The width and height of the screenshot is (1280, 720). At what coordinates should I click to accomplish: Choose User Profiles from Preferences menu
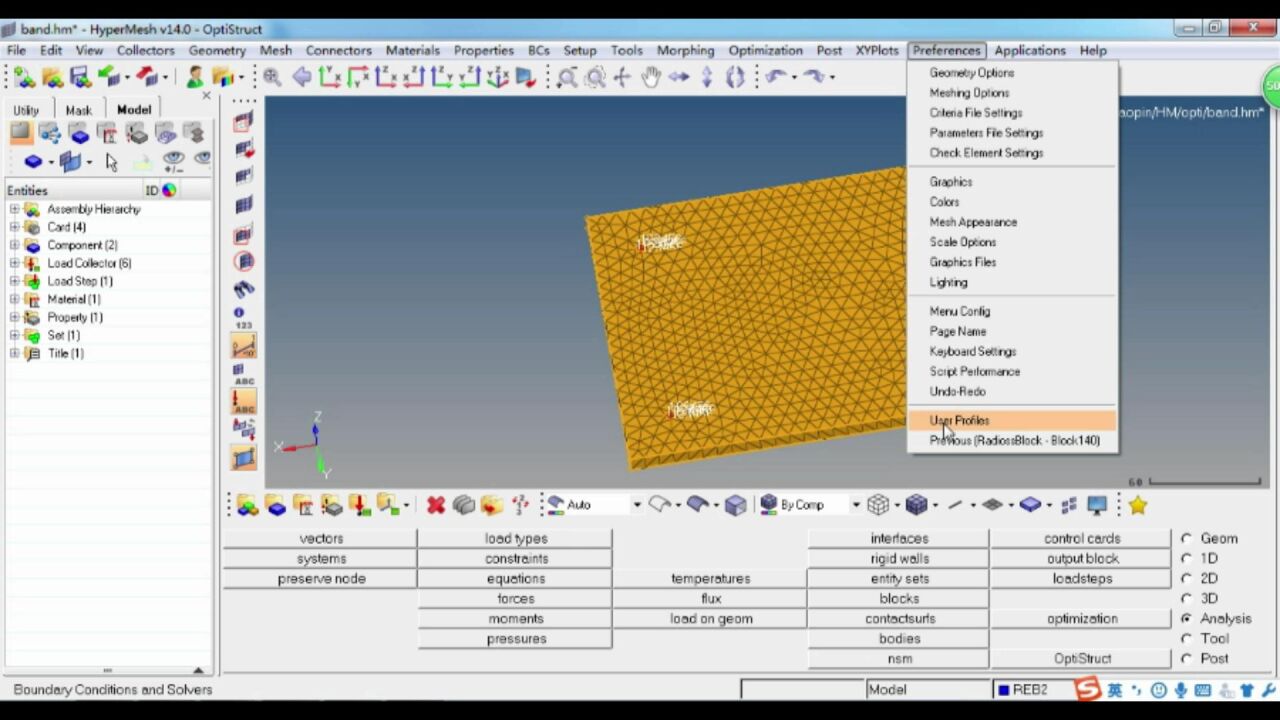tap(960, 421)
